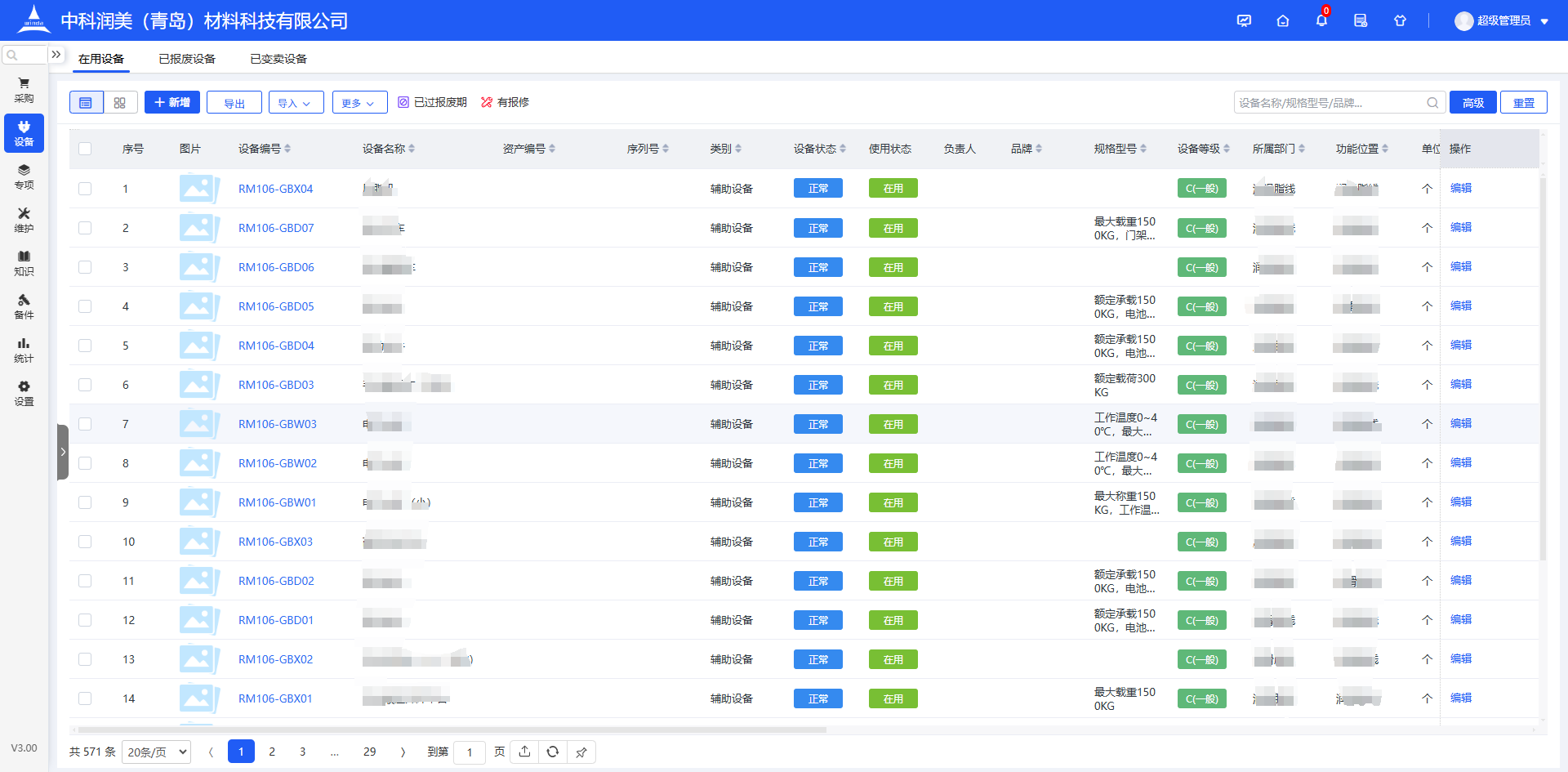The height and width of the screenshot is (772, 1568).
Task: Go to home page icon
Action: coord(1283,21)
